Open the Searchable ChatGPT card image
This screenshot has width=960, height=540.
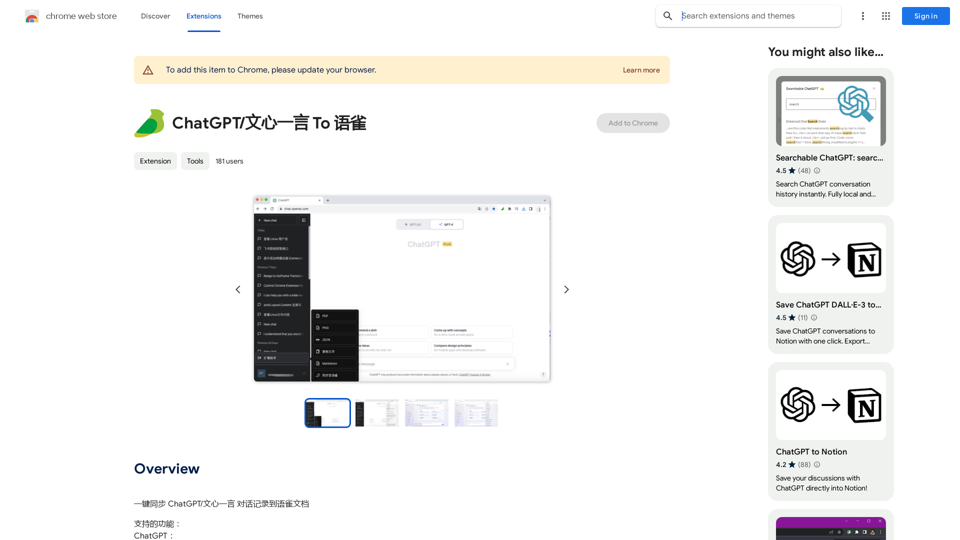click(x=831, y=111)
